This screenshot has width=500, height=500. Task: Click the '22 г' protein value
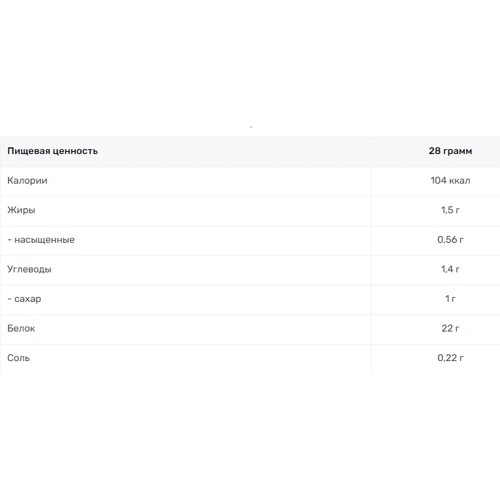(x=450, y=328)
